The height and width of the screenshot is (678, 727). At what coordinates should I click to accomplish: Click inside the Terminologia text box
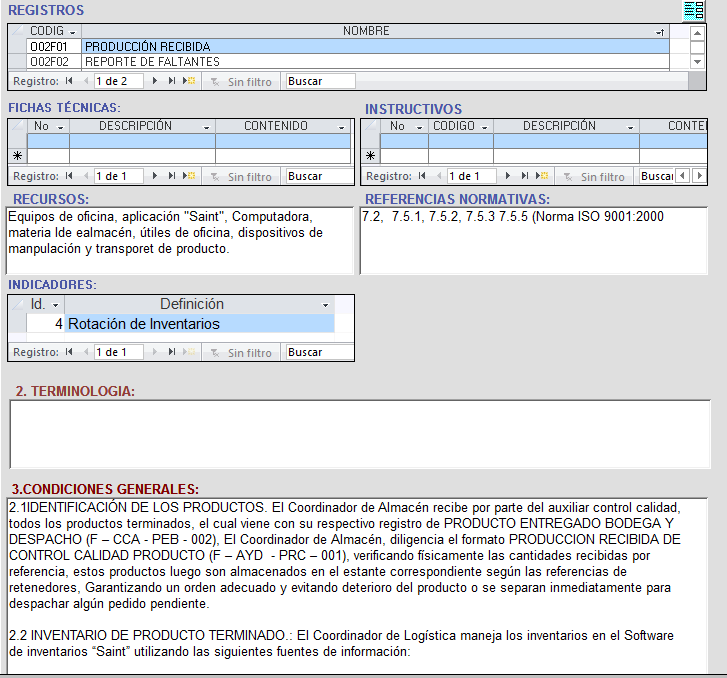(360, 433)
